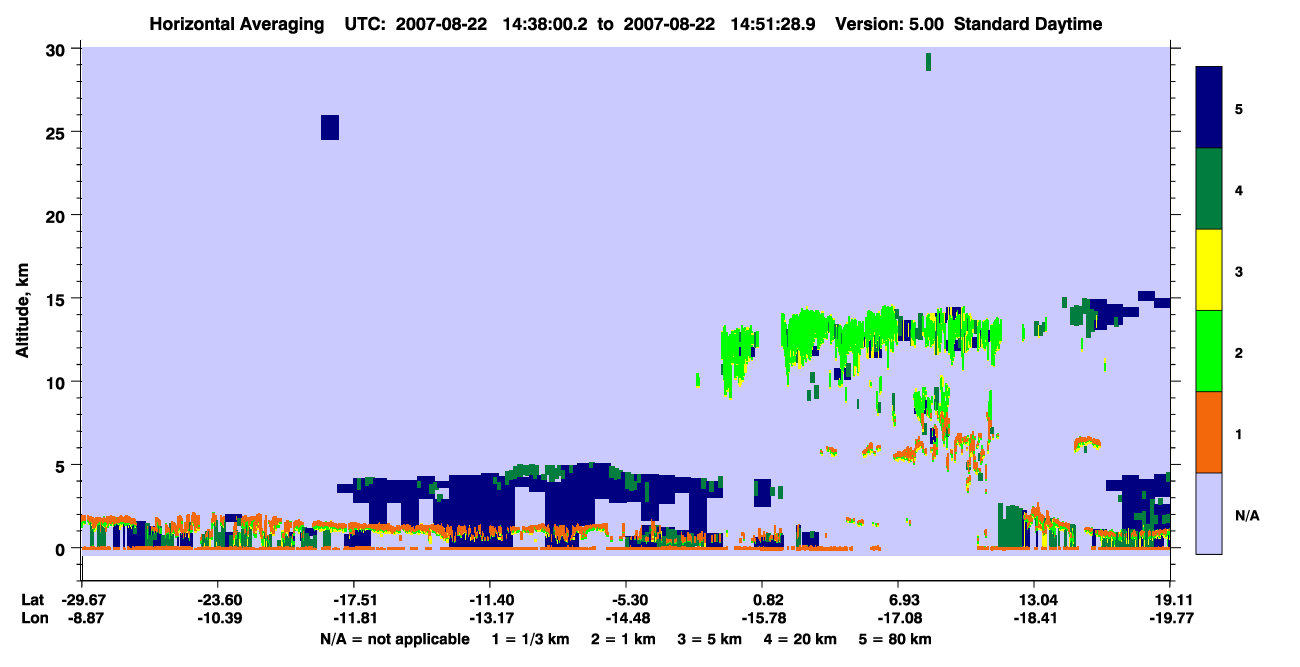Click the altitude tick label 15
The width and height of the screenshot is (1300, 667).
[x=57, y=299]
